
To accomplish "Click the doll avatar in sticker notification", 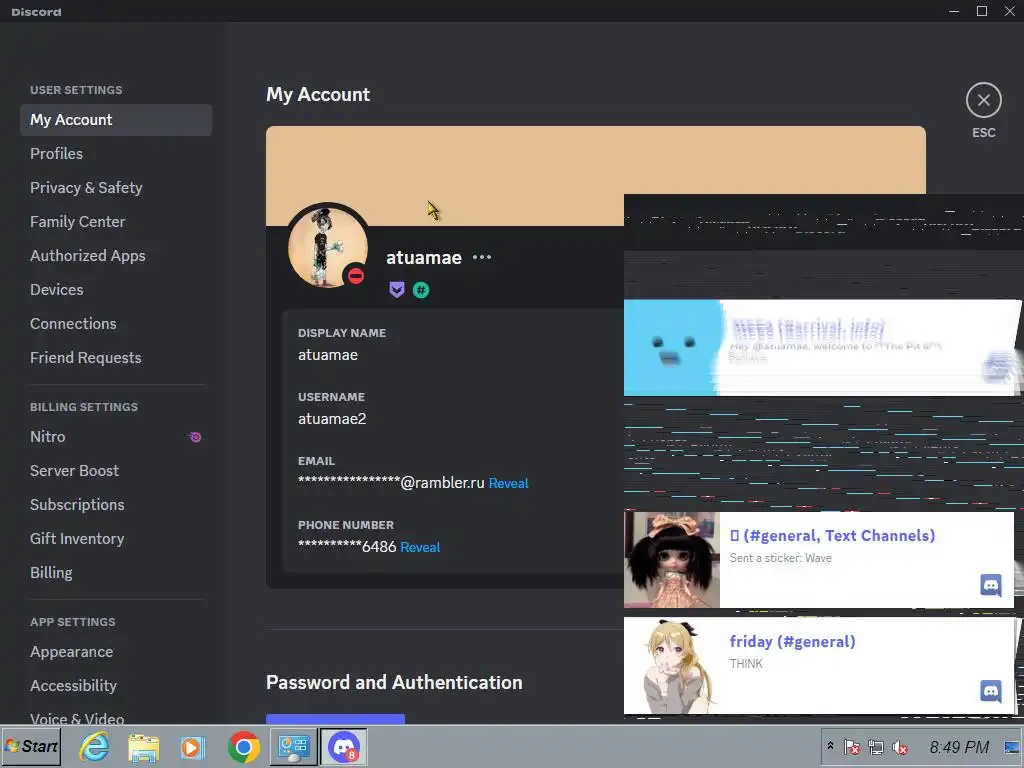I will [x=671, y=560].
